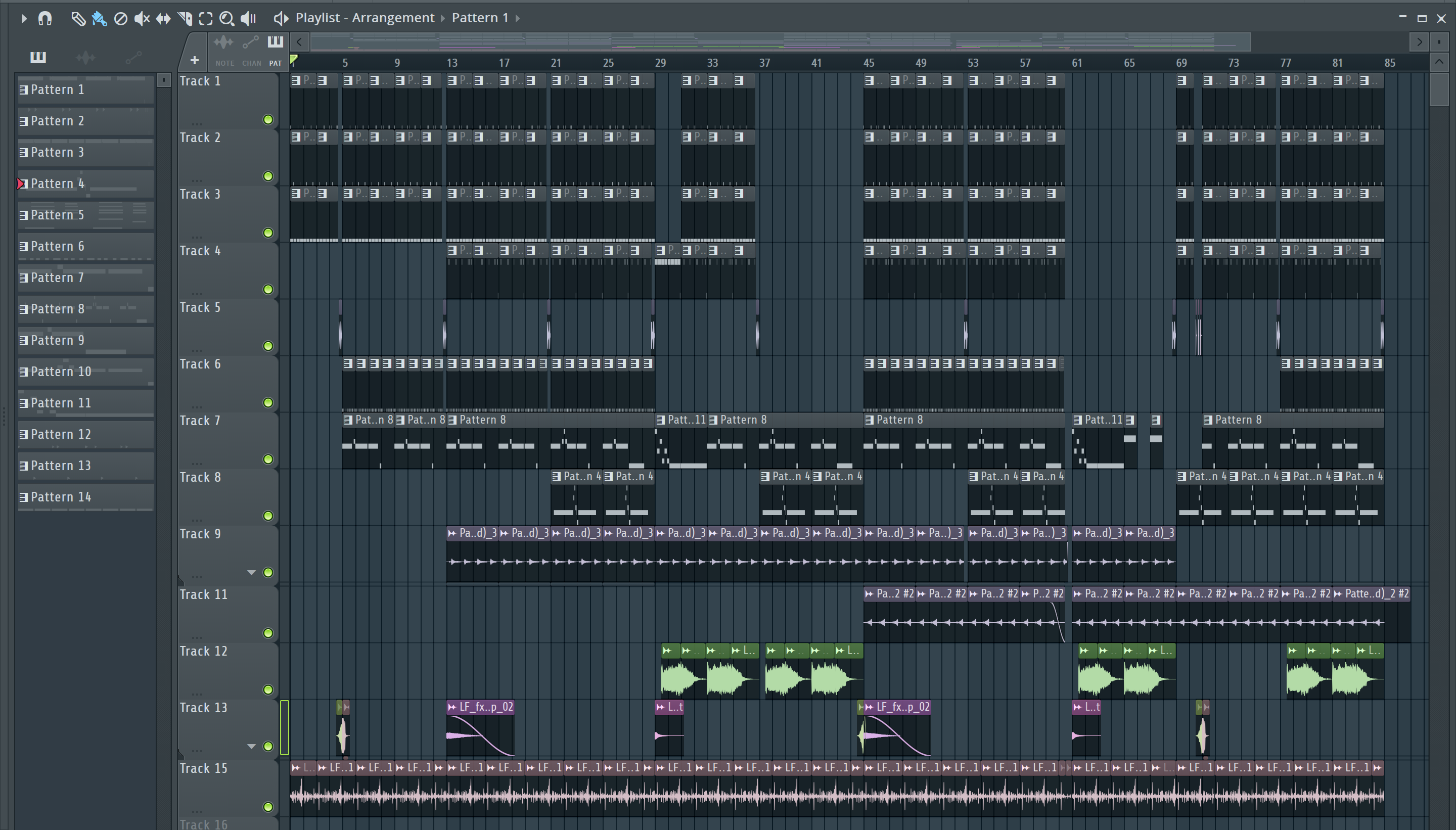Select the Playback speaker tool
The height and width of the screenshot is (830, 1456).
(x=248, y=18)
